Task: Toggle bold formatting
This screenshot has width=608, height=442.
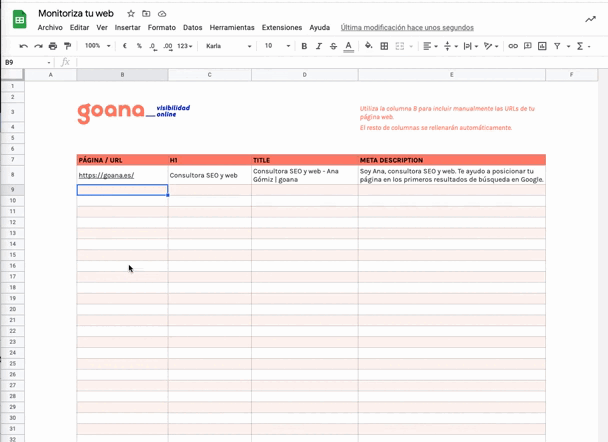Action: click(x=304, y=46)
